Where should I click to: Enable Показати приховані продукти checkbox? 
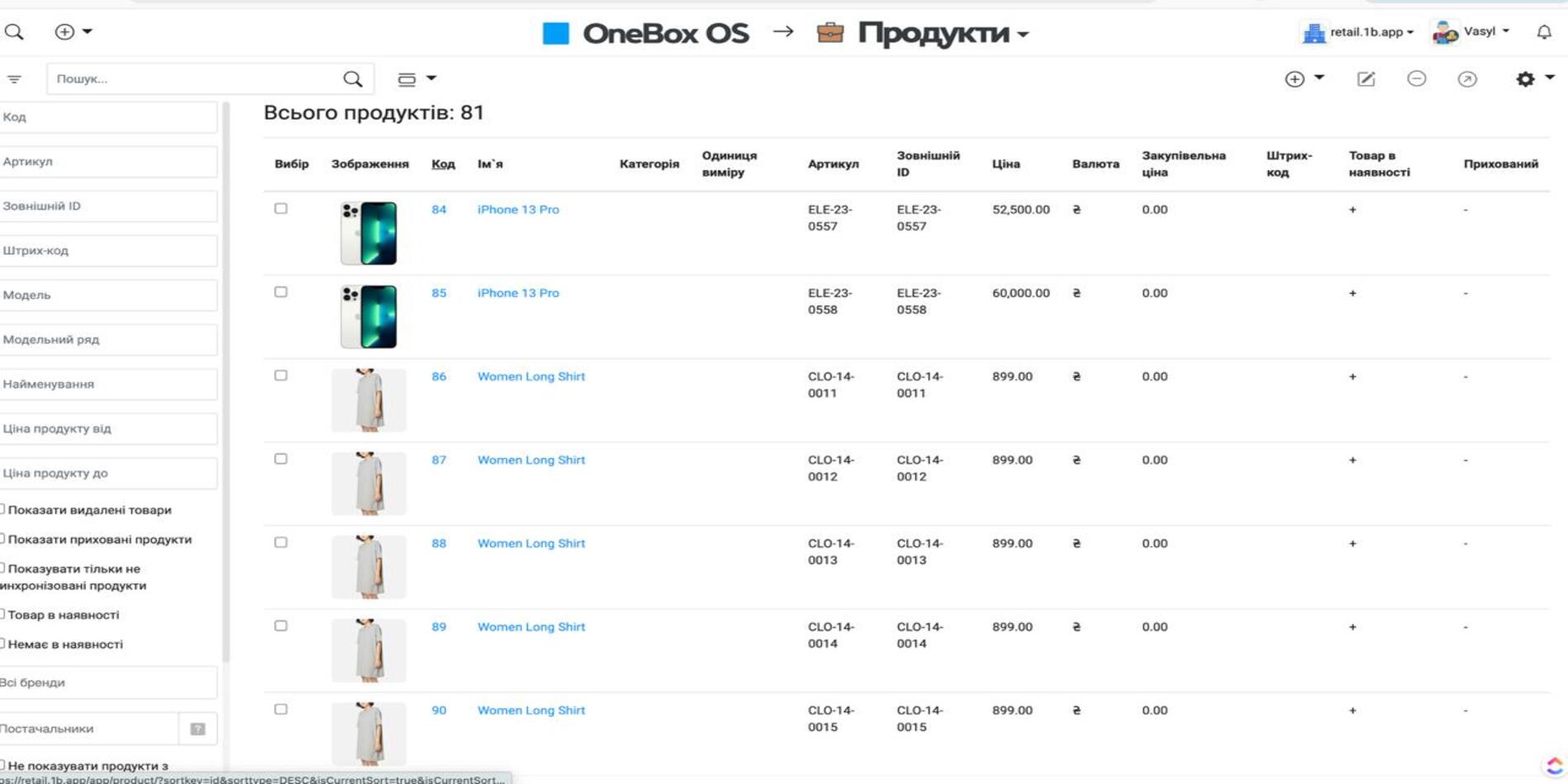[x=2, y=539]
